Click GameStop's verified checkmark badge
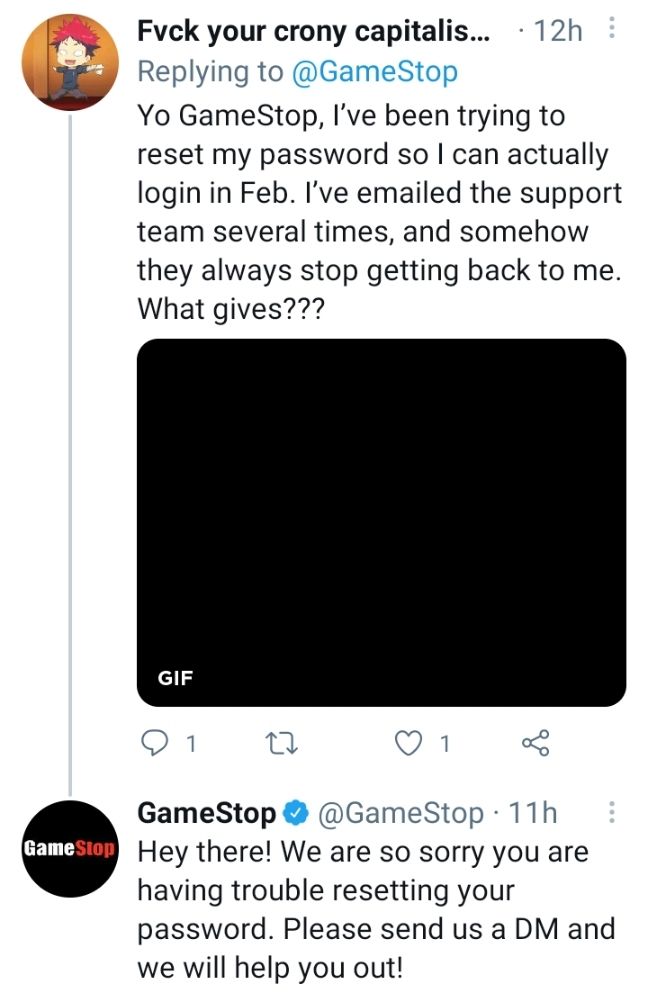 293,813
